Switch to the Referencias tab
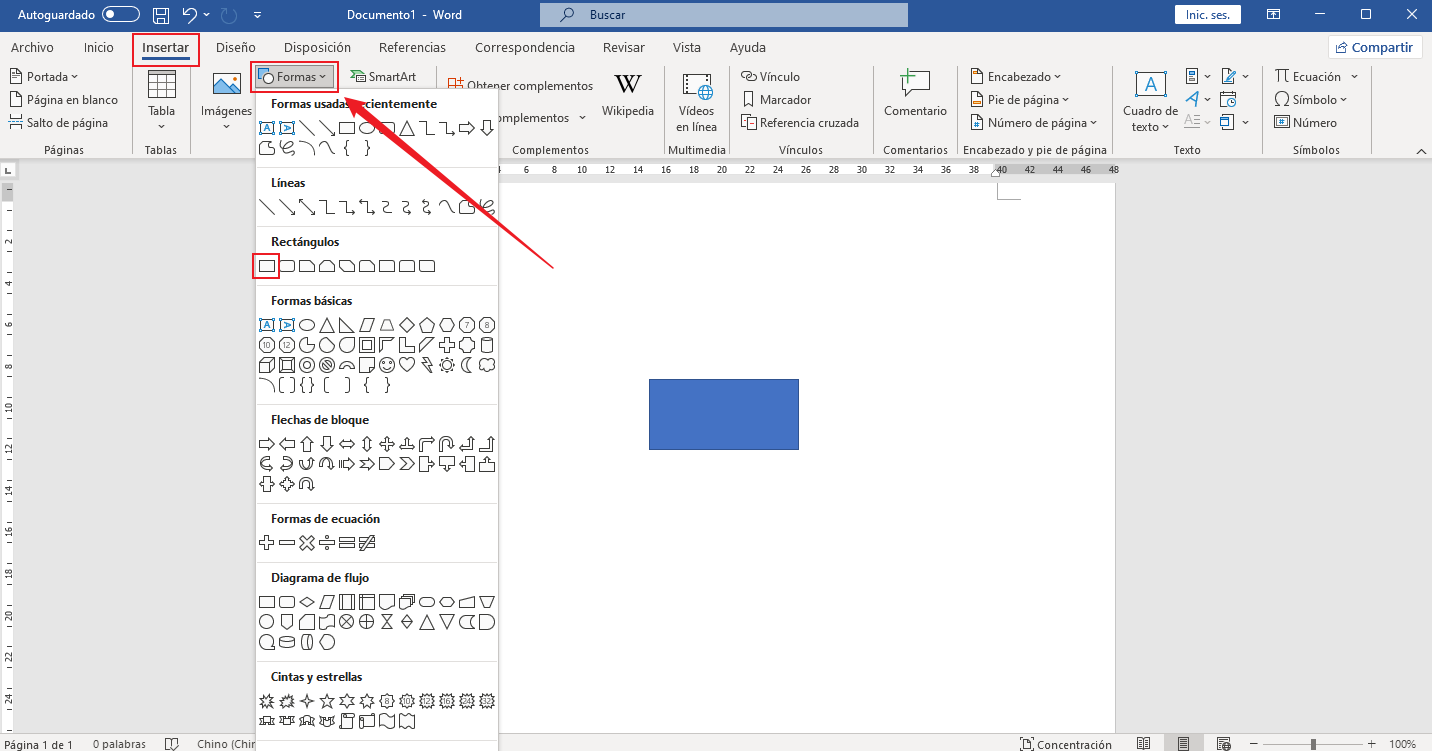Viewport: 1432px width, 751px height. [x=412, y=47]
